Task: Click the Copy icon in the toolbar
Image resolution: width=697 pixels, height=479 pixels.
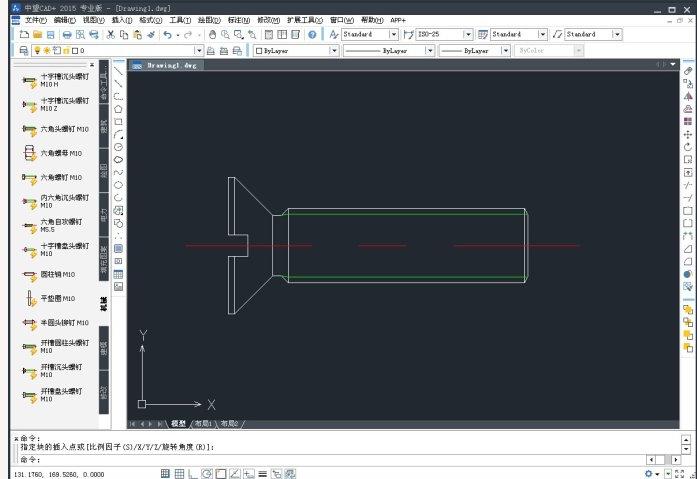Action: pos(124,34)
